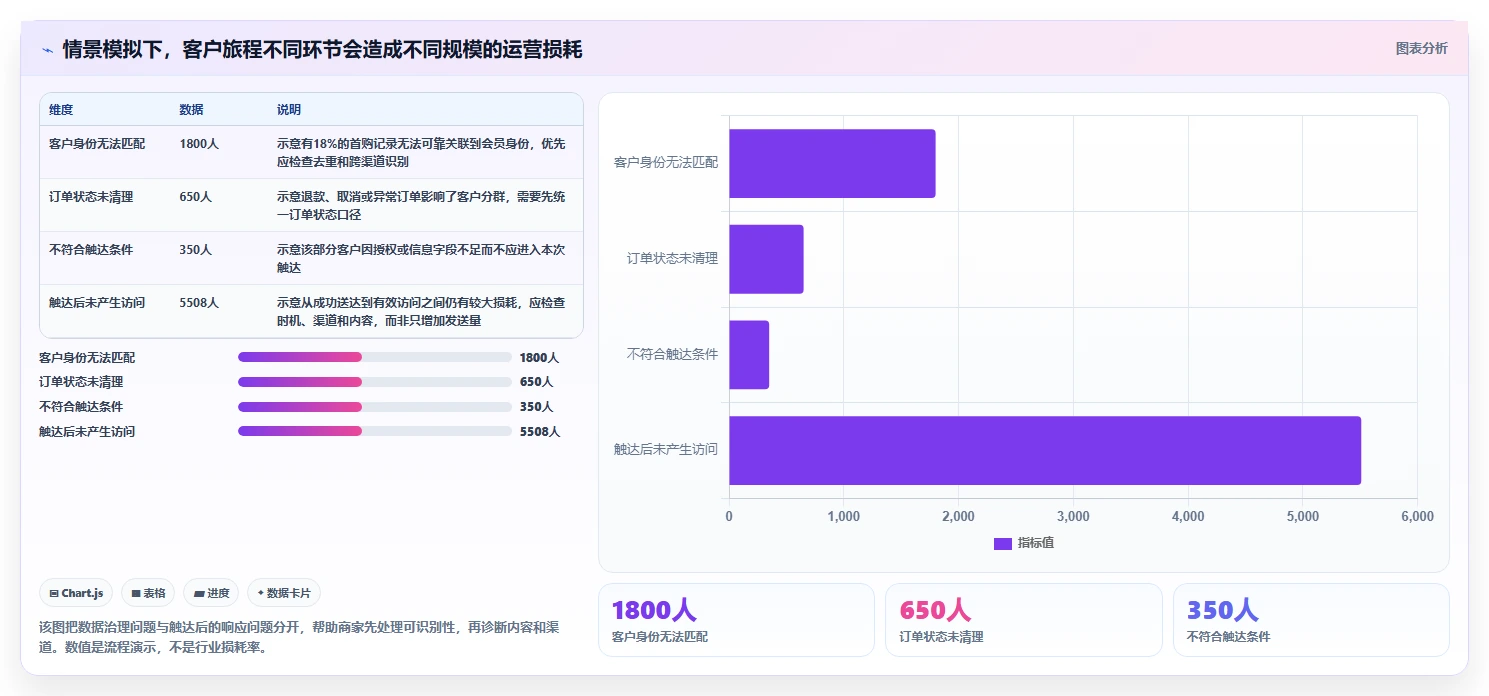Click the 维度 column header

pos(61,110)
